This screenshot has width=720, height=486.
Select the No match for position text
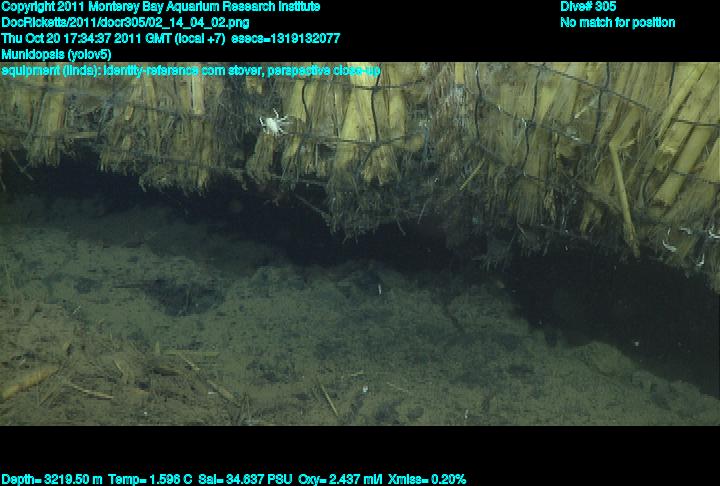pos(618,23)
